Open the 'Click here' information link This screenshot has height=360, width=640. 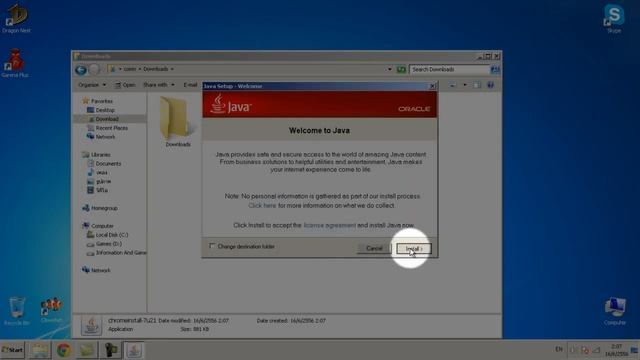(x=262, y=206)
